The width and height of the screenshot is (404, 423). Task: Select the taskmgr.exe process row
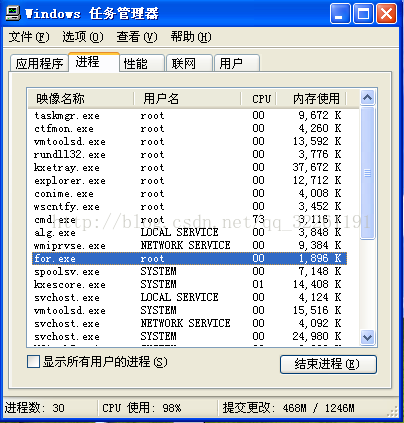[189, 116]
